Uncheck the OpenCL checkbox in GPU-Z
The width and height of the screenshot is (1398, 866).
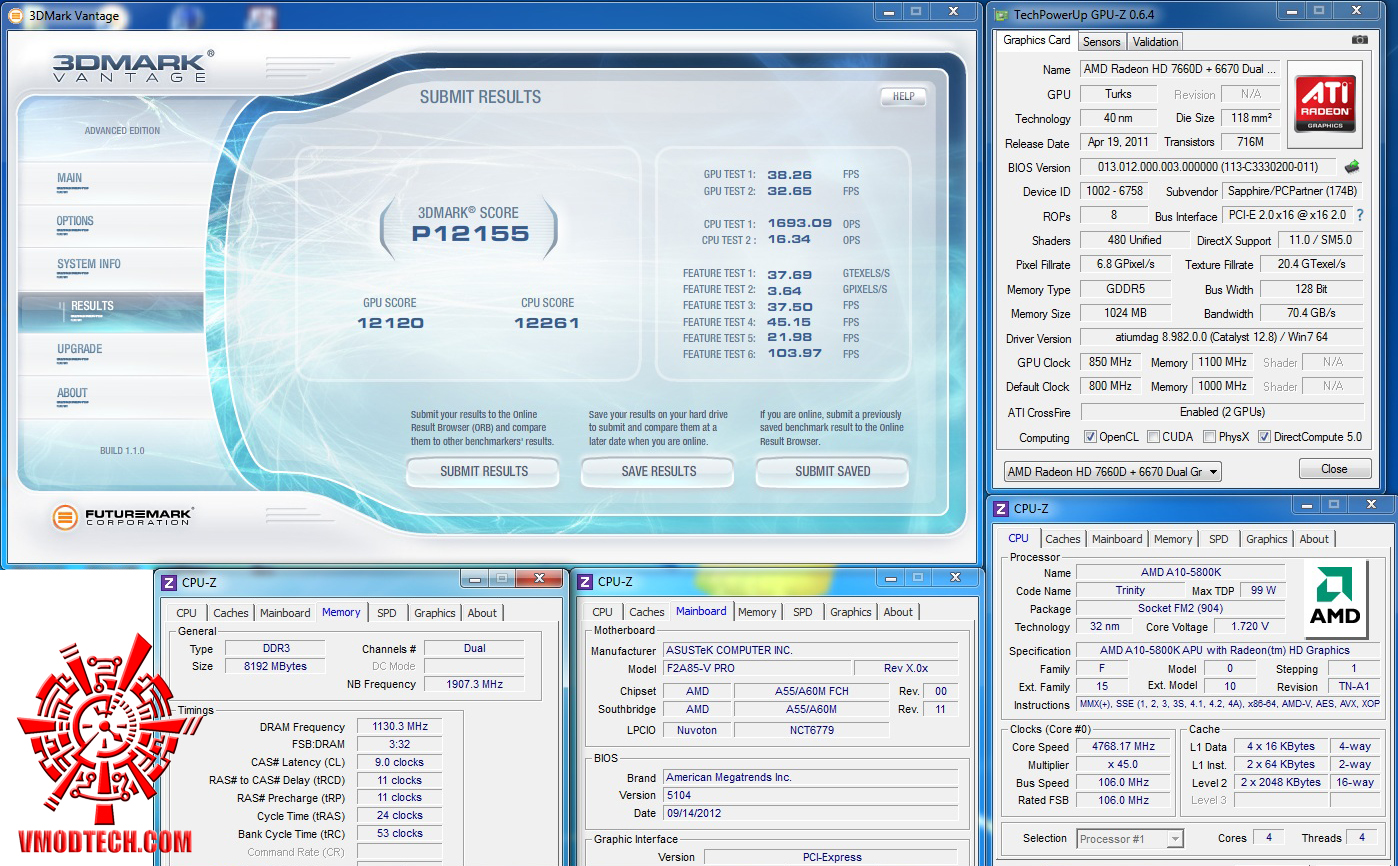click(x=1090, y=437)
